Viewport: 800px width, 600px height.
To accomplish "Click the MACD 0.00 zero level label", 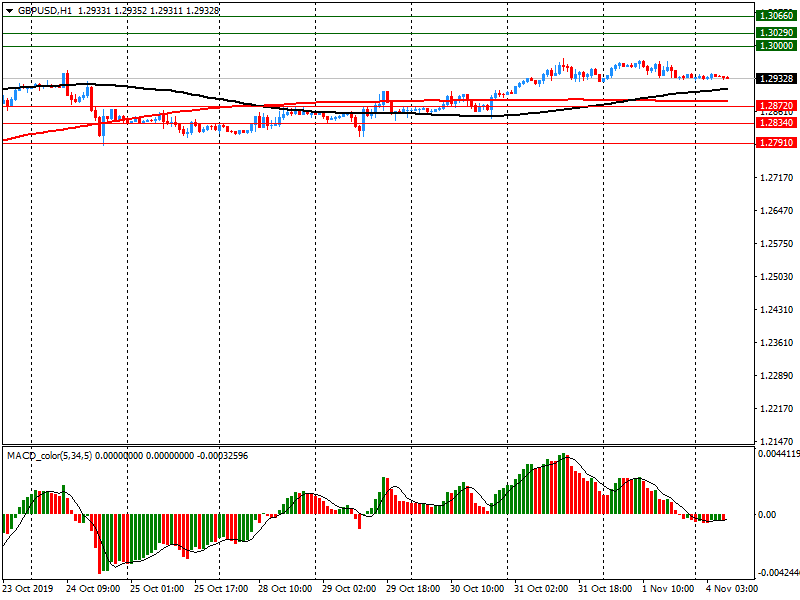I will [768, 515].
